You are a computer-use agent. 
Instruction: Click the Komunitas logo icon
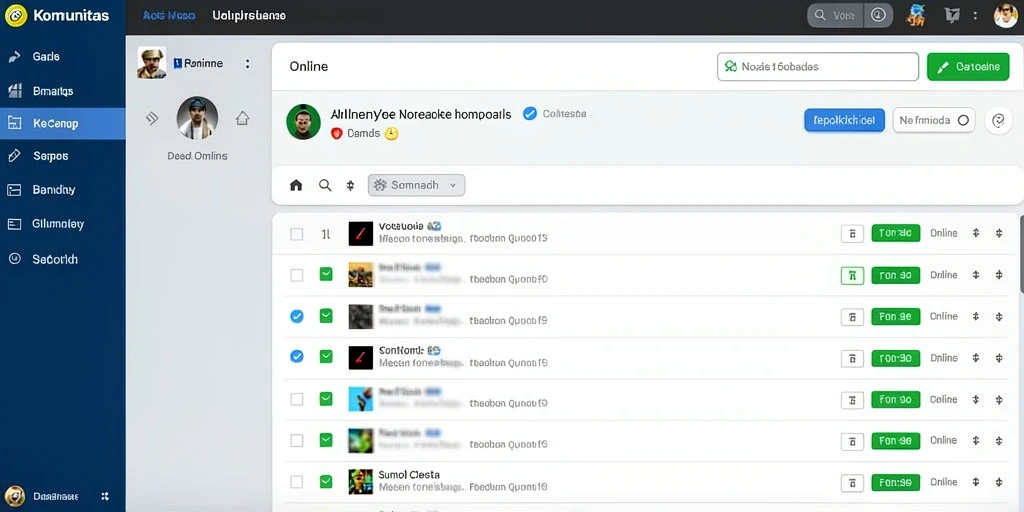[x=16, y=15]
